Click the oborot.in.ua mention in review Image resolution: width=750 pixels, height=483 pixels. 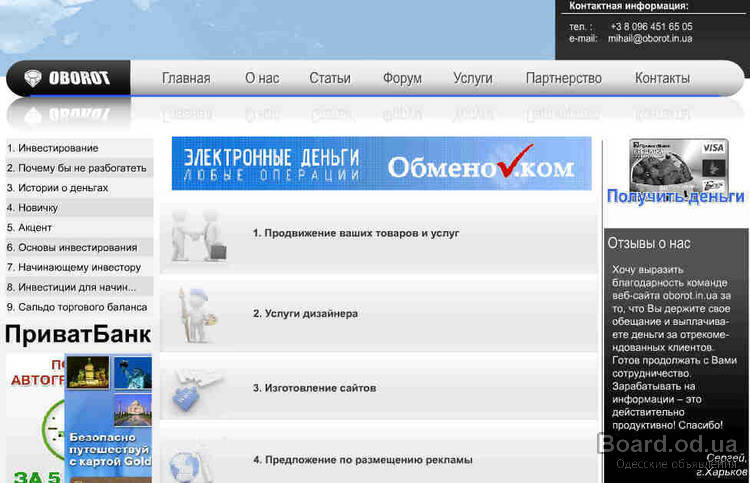pyautogui.click(x=690, y=296)
